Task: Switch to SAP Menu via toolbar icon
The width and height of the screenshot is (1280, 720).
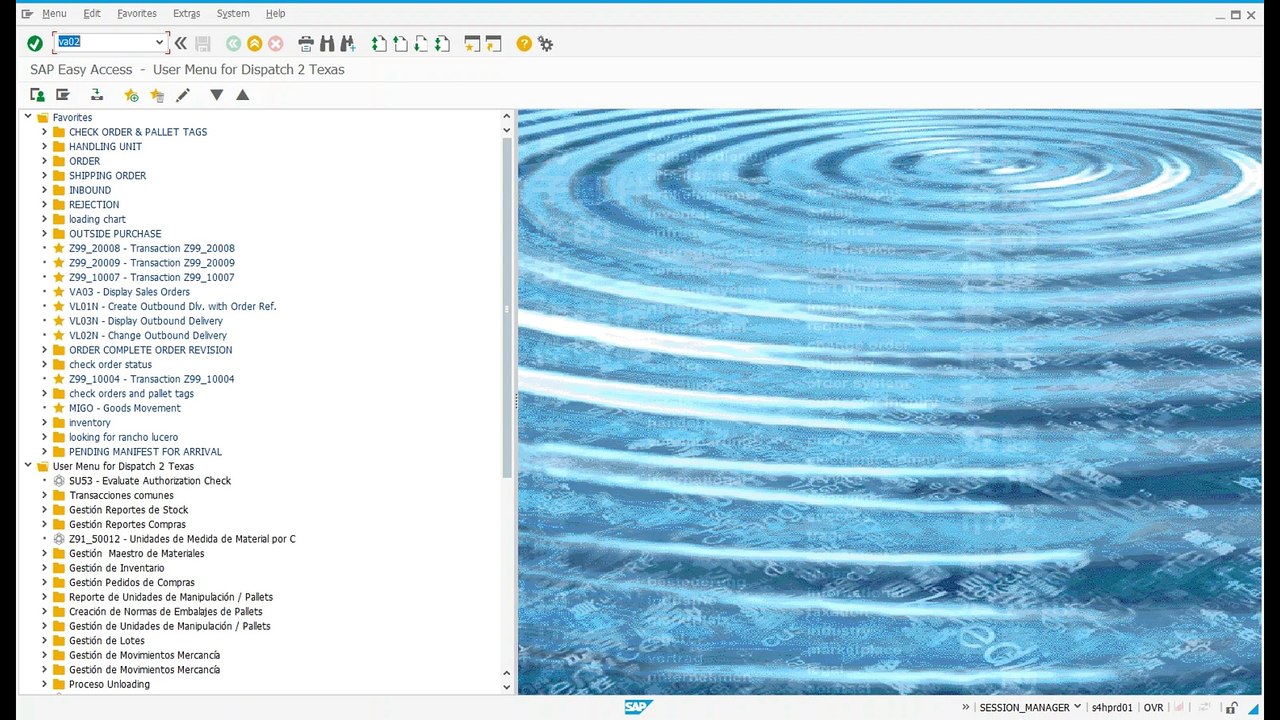Action: pos(62,95)
